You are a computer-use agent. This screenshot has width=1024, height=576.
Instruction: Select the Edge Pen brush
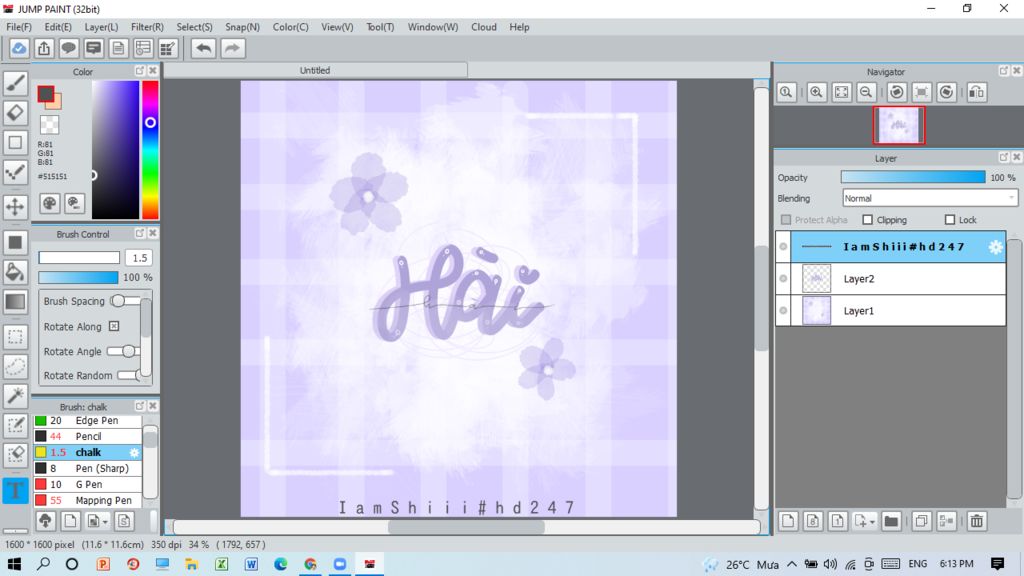point(88,421)
